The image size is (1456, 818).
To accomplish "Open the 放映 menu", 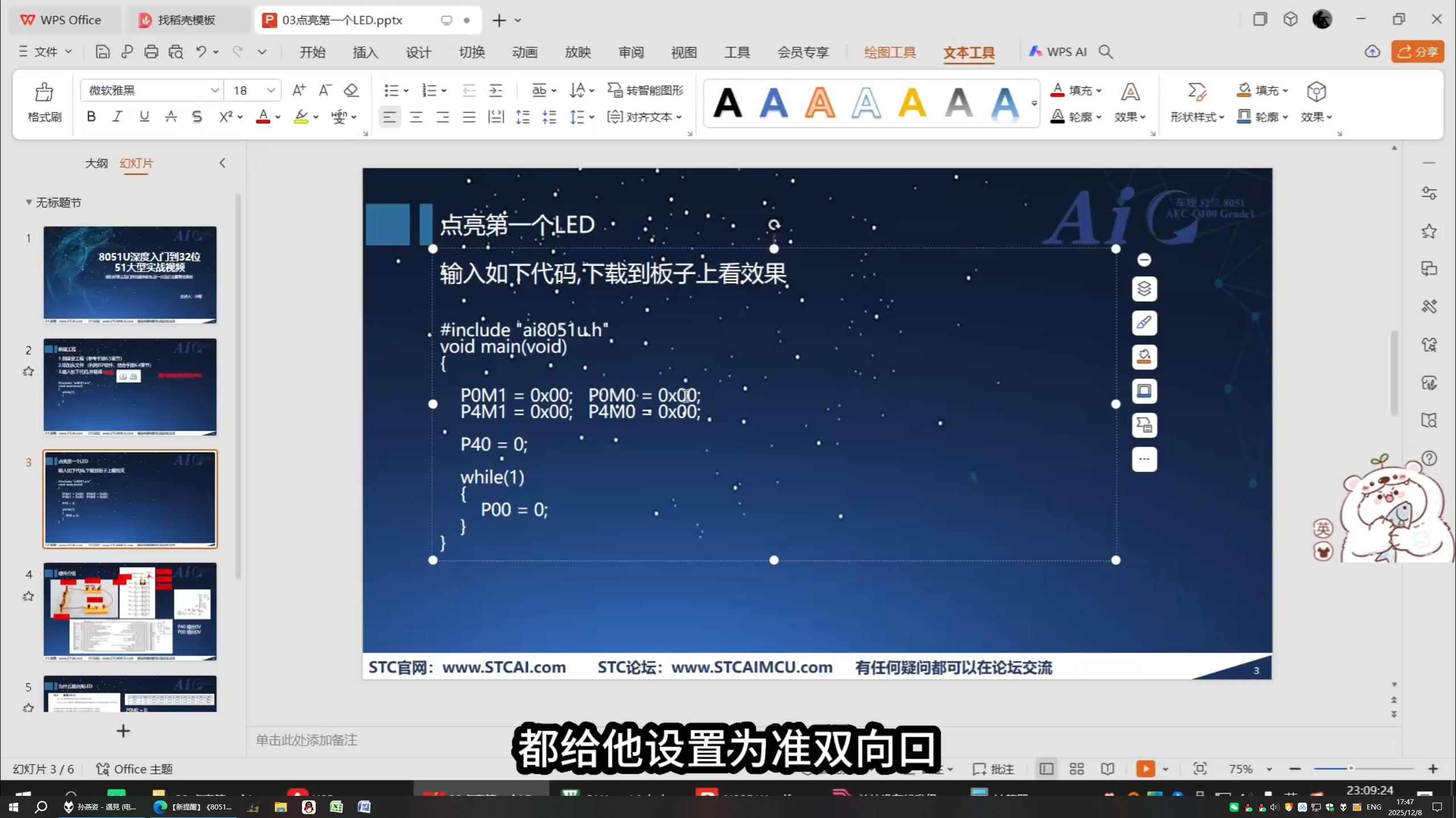I will 578,52.
